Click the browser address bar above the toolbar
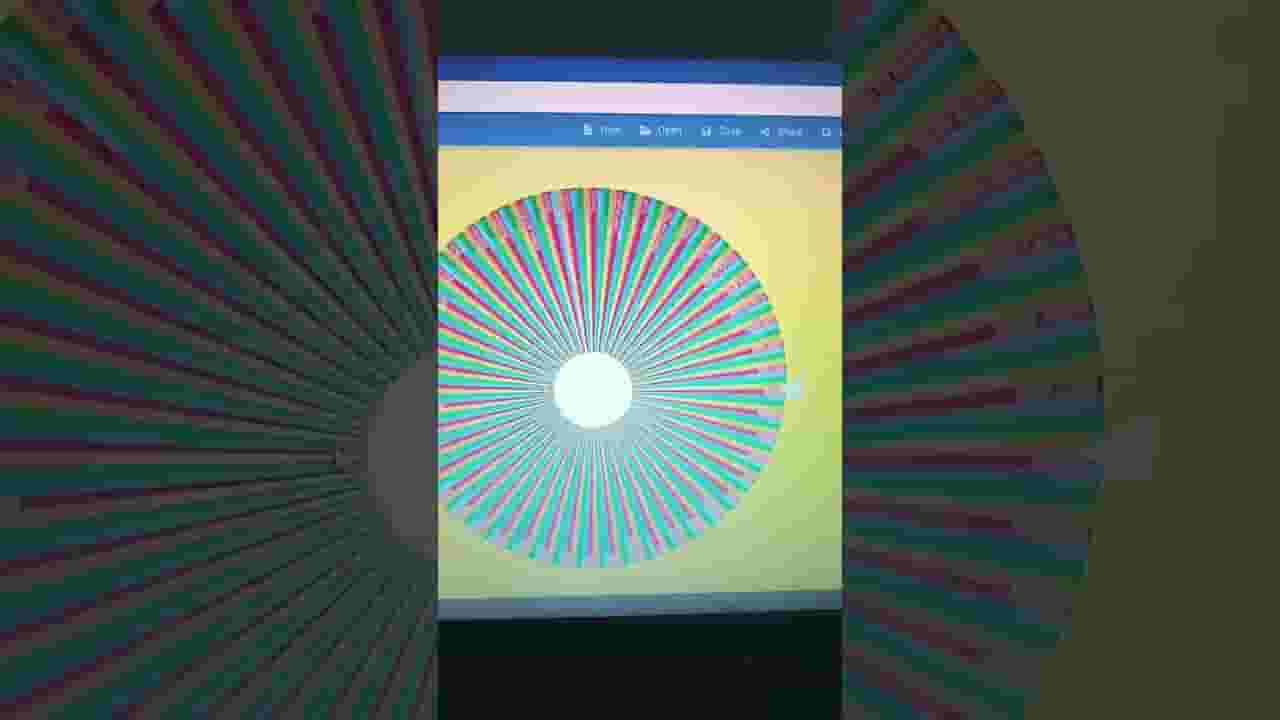This screenshot has width=1280, height=720. [x=640, y=99]
